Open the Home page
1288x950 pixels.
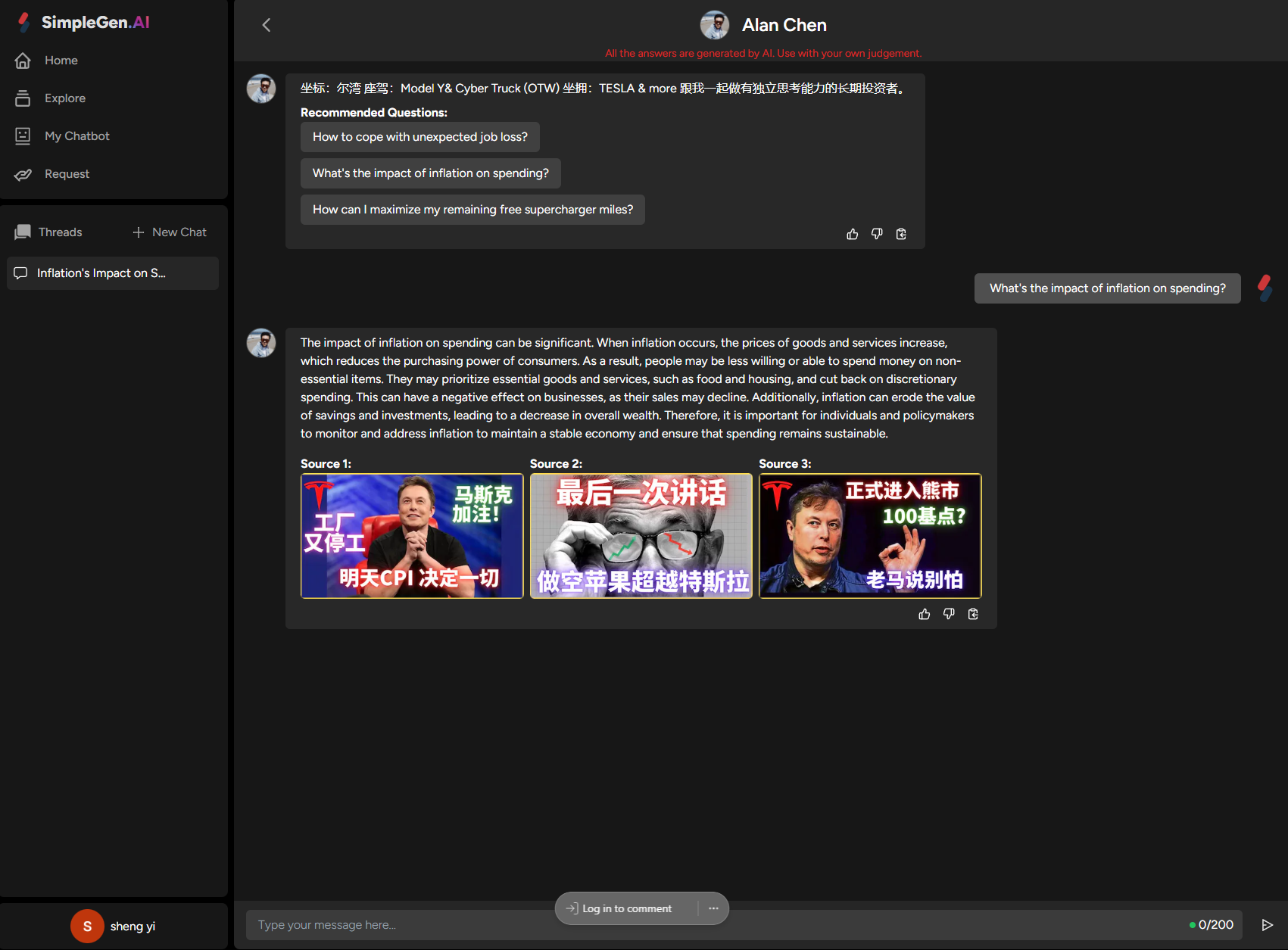pyautogui.click(x=61, y=61)
